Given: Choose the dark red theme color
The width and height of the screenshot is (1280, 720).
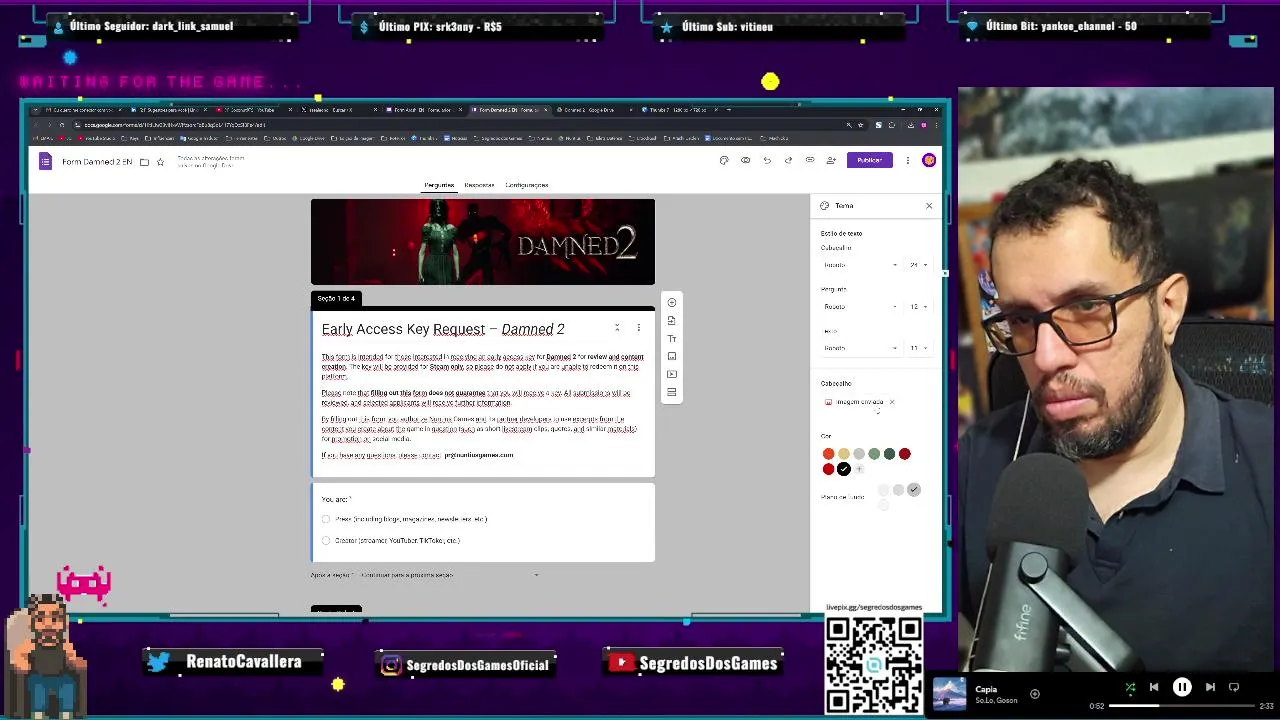Looking at the screenshot, I should (x=905, y=454).
